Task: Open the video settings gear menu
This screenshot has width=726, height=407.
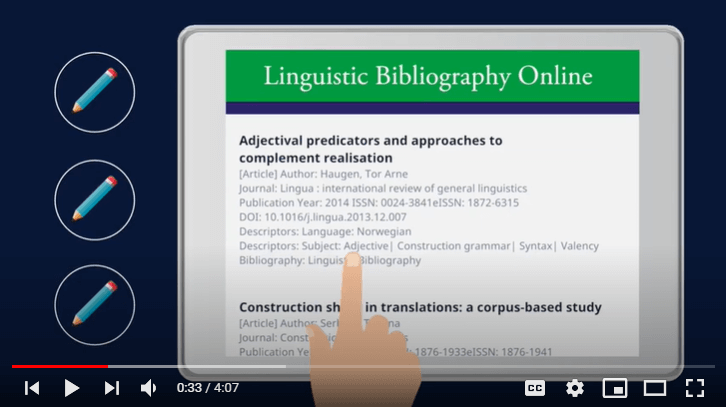Action: 575,388
